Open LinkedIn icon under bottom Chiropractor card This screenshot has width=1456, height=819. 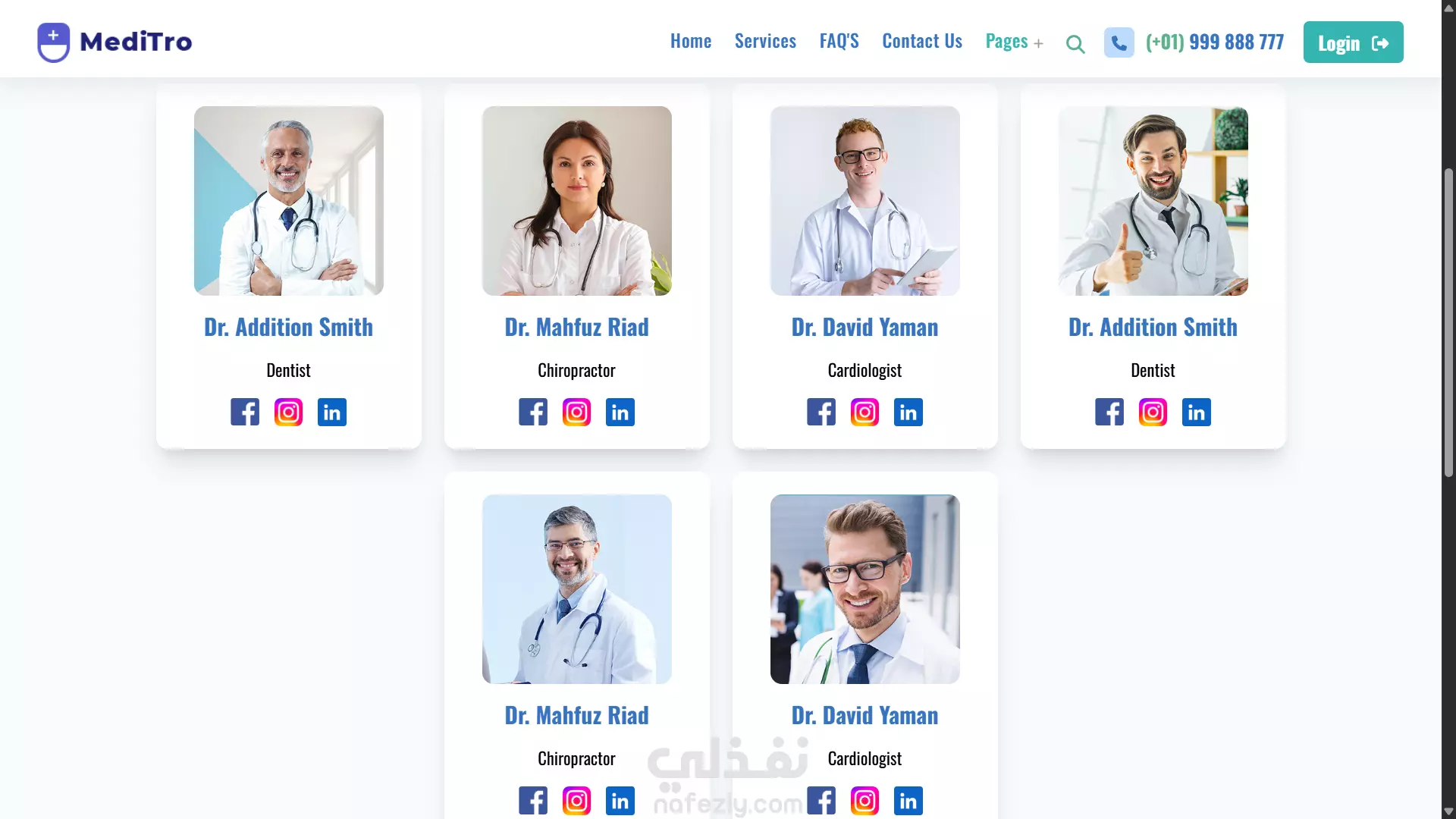coord(620,800)
